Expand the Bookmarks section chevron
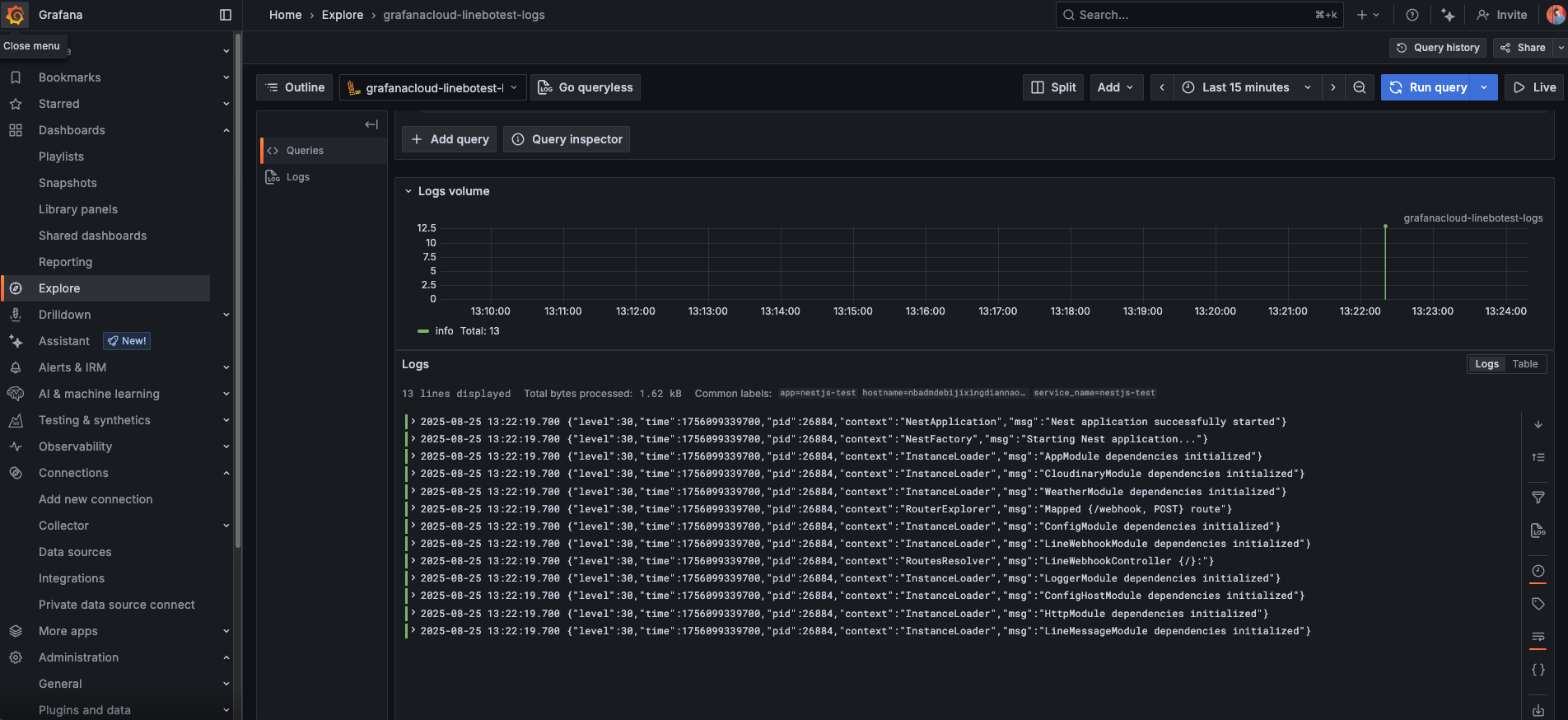 pyautogui.click(x=226, y=77)
